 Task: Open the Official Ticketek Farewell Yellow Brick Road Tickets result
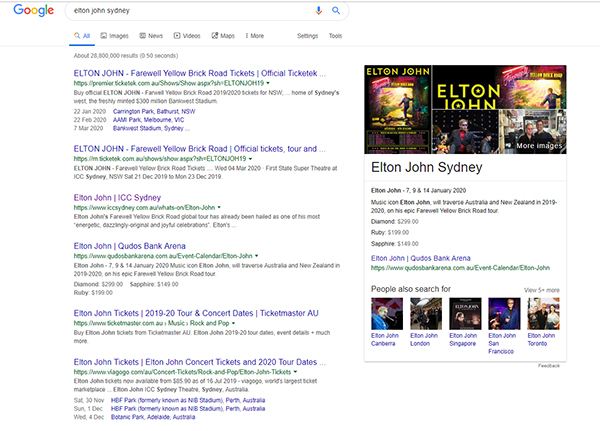199,73
